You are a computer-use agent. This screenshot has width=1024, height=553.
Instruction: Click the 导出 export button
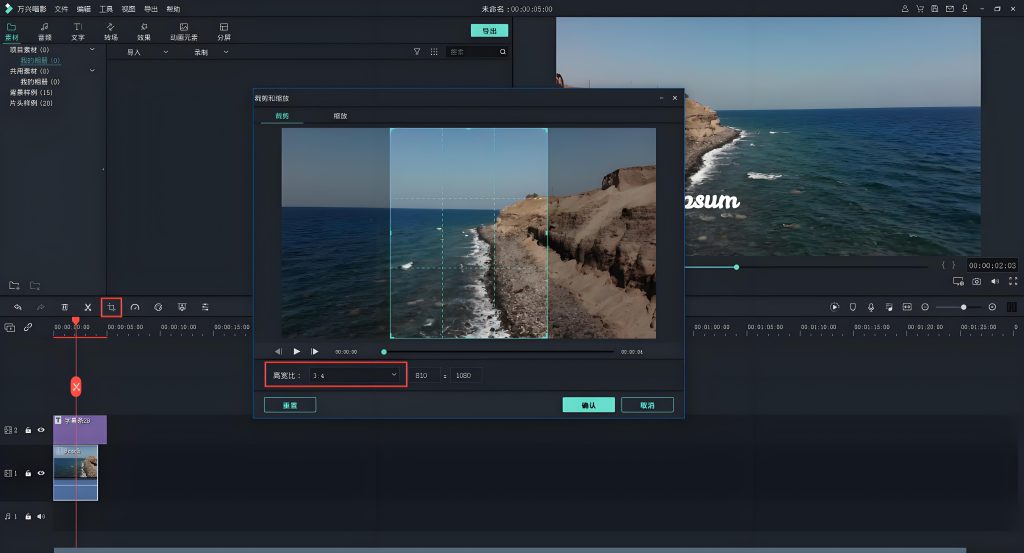tap(489, 31)
